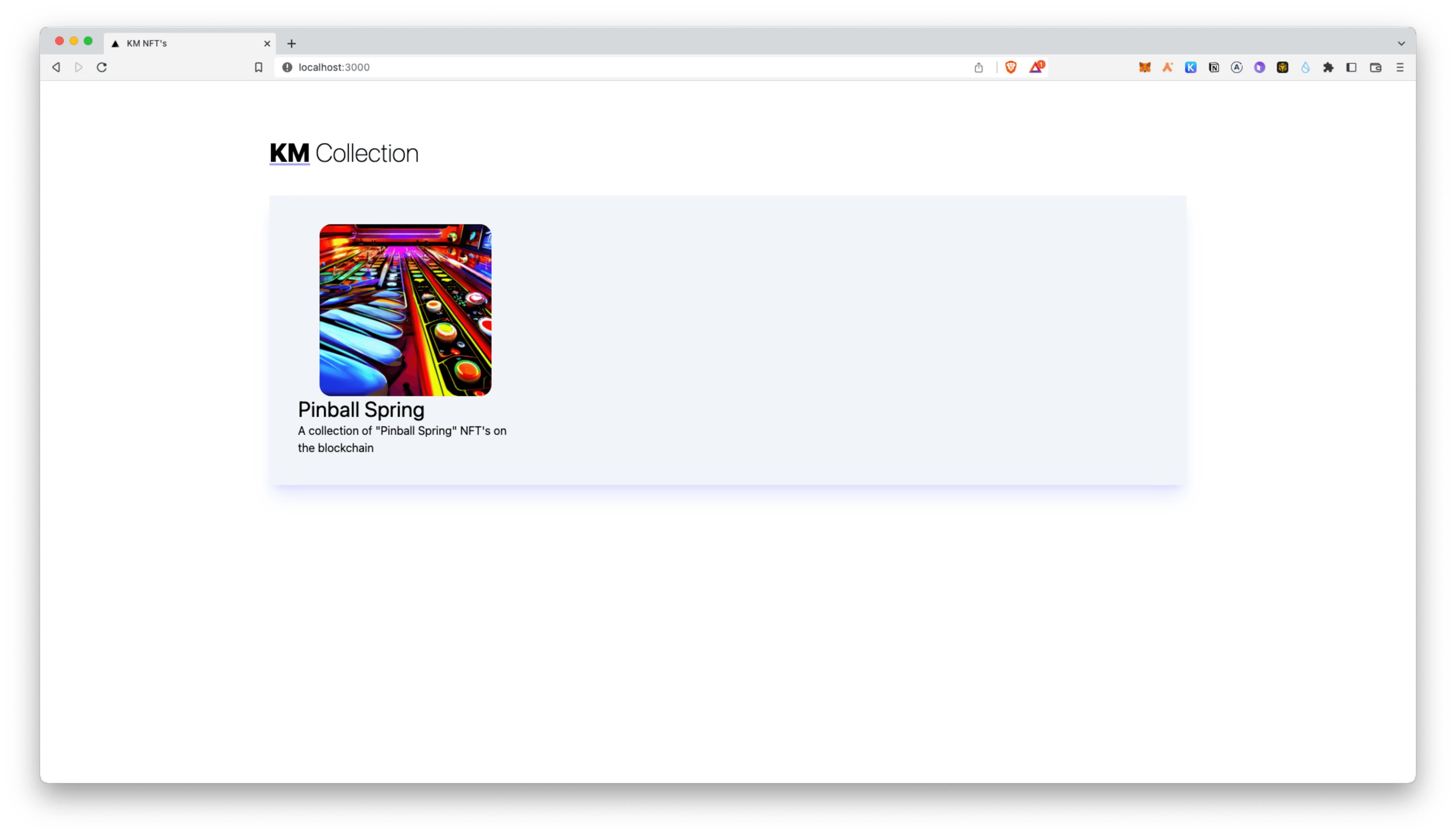Select the KM NFT's tab
The height and width of the screenshot is (836, 1456).
click(x=190, y=43)
